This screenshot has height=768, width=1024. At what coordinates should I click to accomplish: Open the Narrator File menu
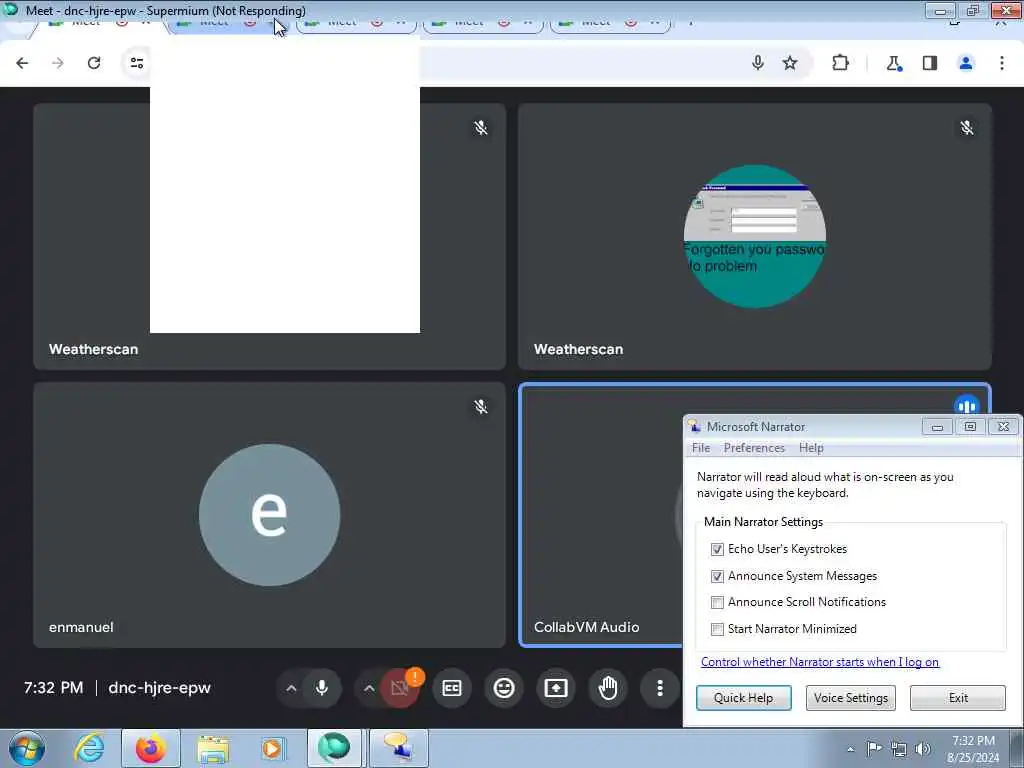pyautogui.click(x=701, y=448)
